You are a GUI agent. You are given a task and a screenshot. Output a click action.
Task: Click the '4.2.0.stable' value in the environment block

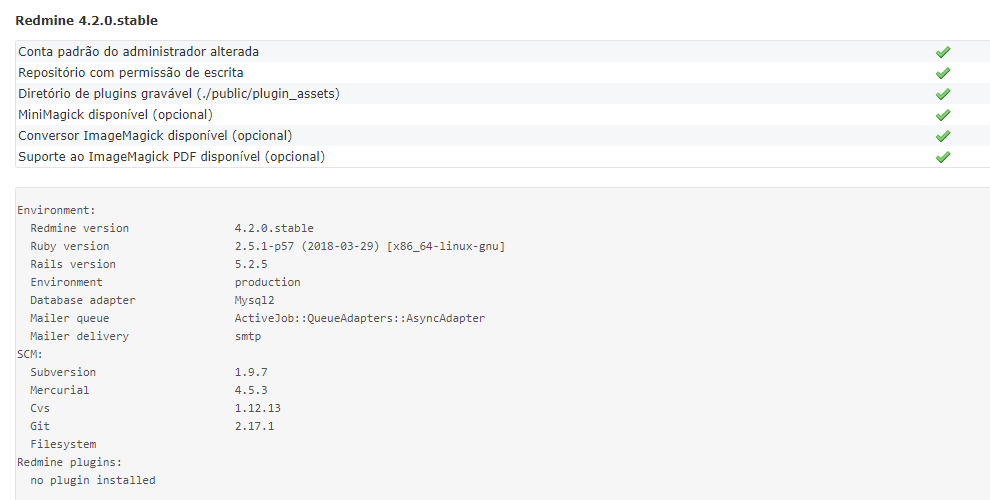coord(274,228)
